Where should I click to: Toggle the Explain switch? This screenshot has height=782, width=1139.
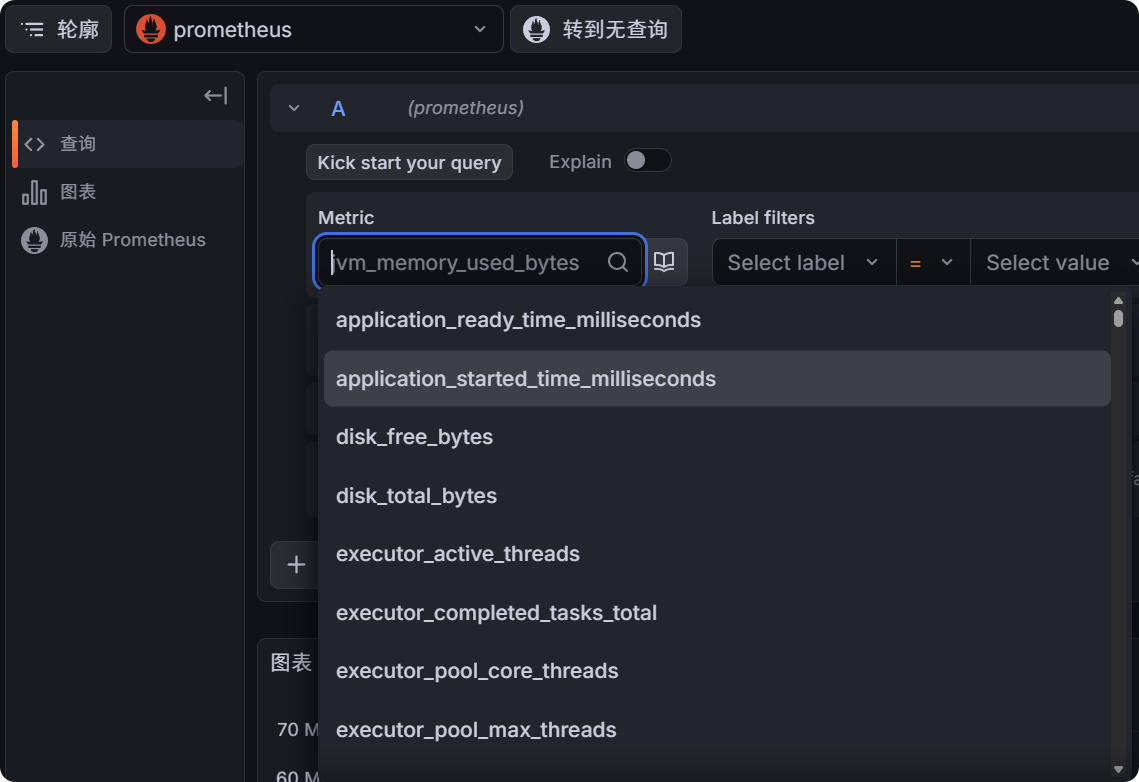click(647, 161)
